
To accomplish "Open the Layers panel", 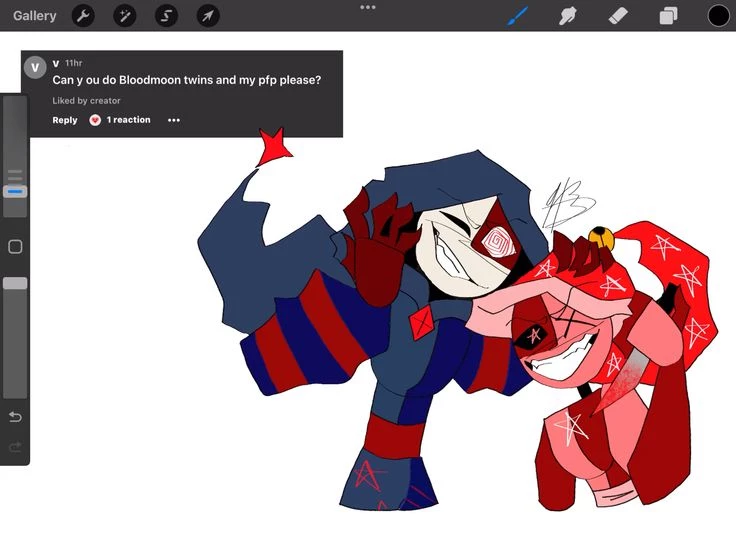I will click(x=668, y=16).
